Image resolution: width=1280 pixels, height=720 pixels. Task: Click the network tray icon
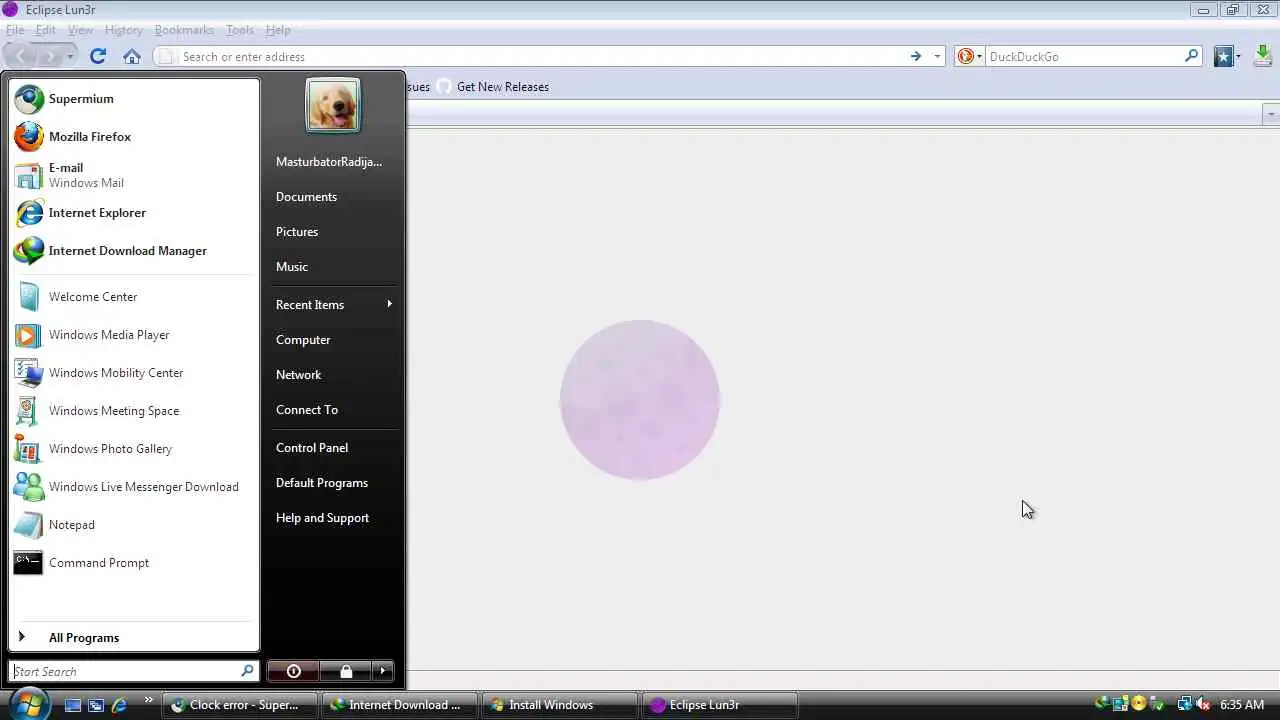tap(1184, 704)
